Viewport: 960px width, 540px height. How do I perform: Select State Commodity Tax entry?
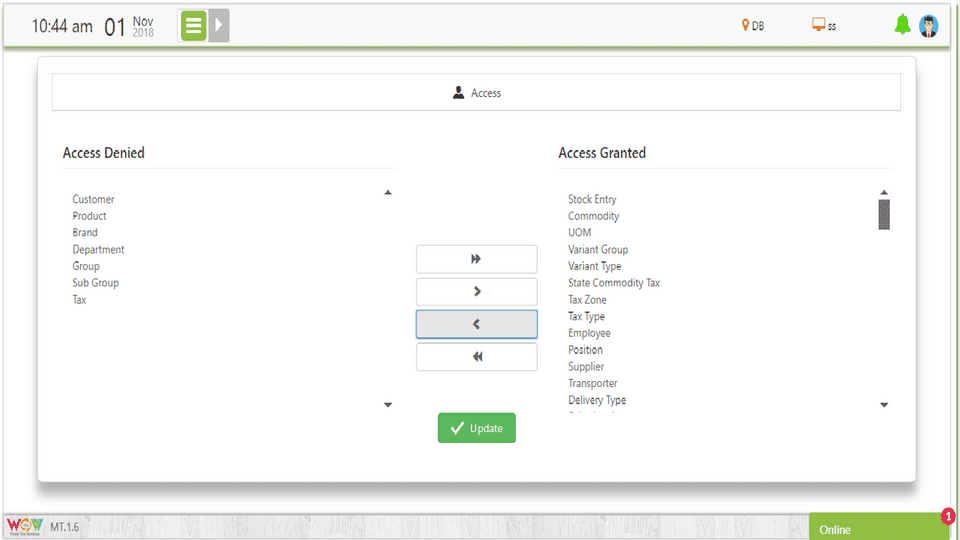(x=613, y=283)
